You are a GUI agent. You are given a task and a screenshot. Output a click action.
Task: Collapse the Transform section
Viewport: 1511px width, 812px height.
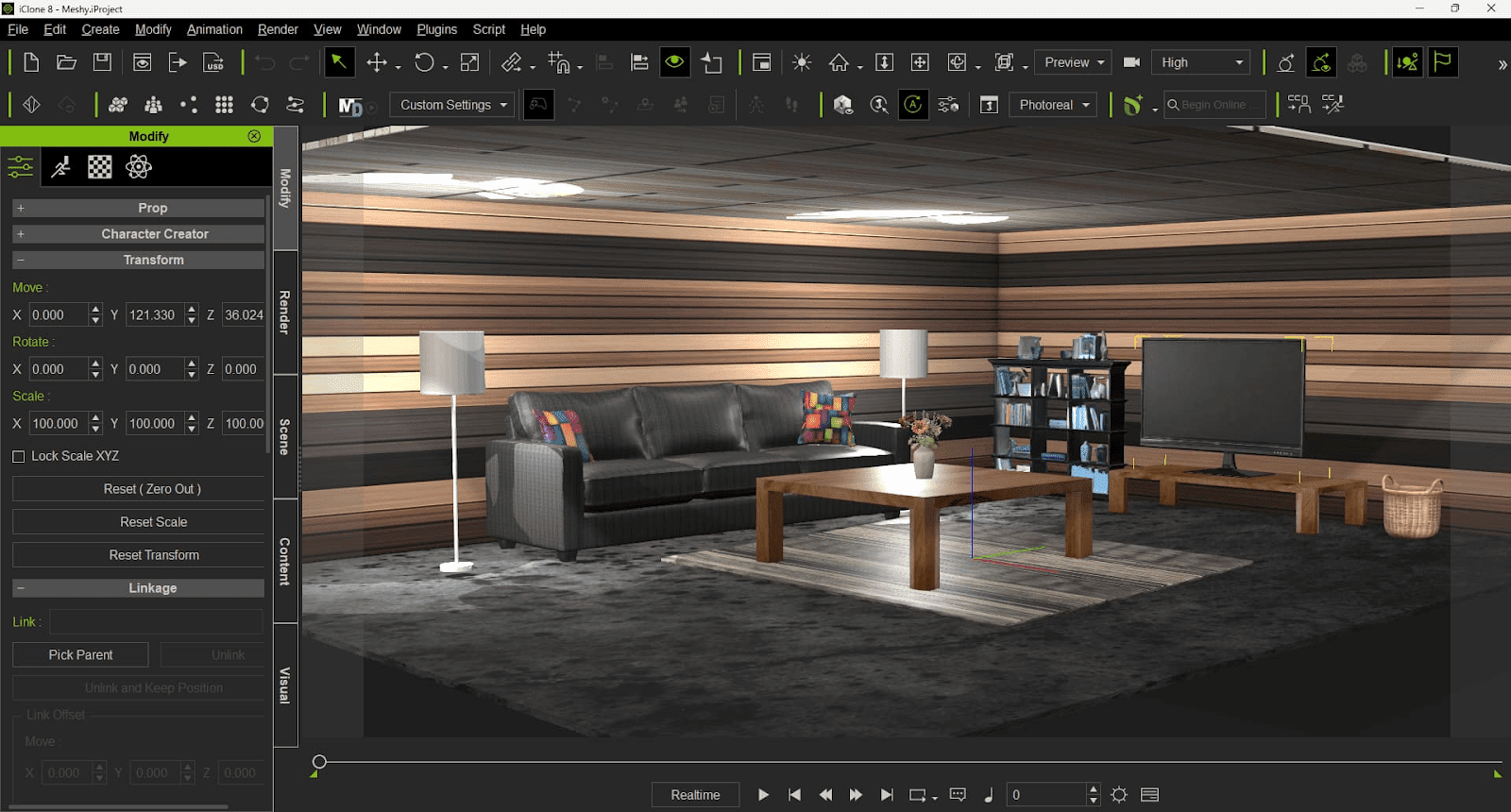click(139, 260)
